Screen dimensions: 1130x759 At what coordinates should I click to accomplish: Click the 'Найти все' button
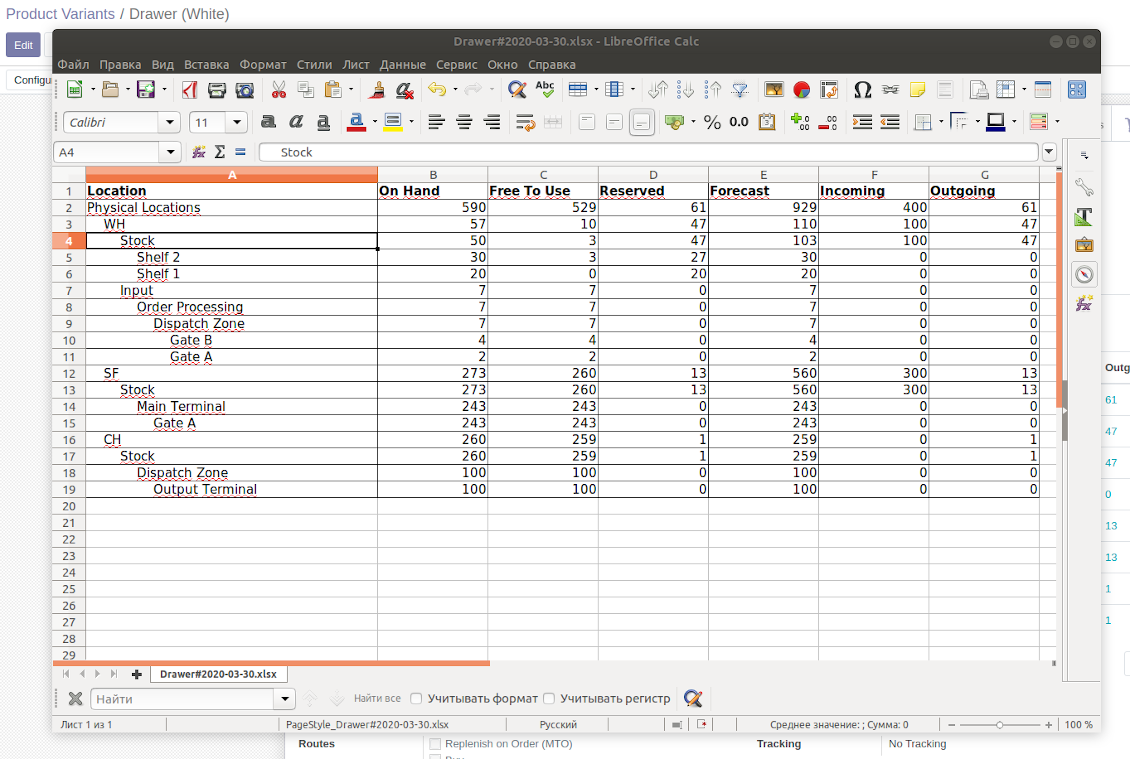coord(377,698)
